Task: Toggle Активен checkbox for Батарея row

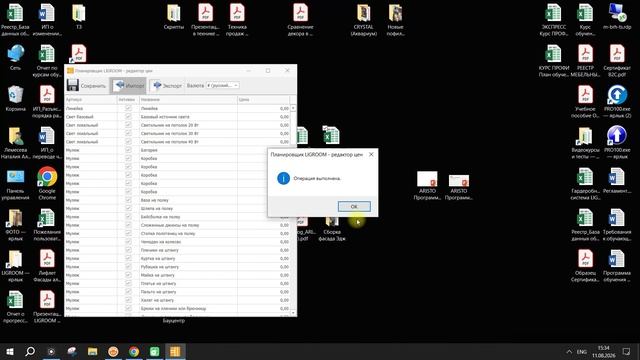Action: point(128,150)
